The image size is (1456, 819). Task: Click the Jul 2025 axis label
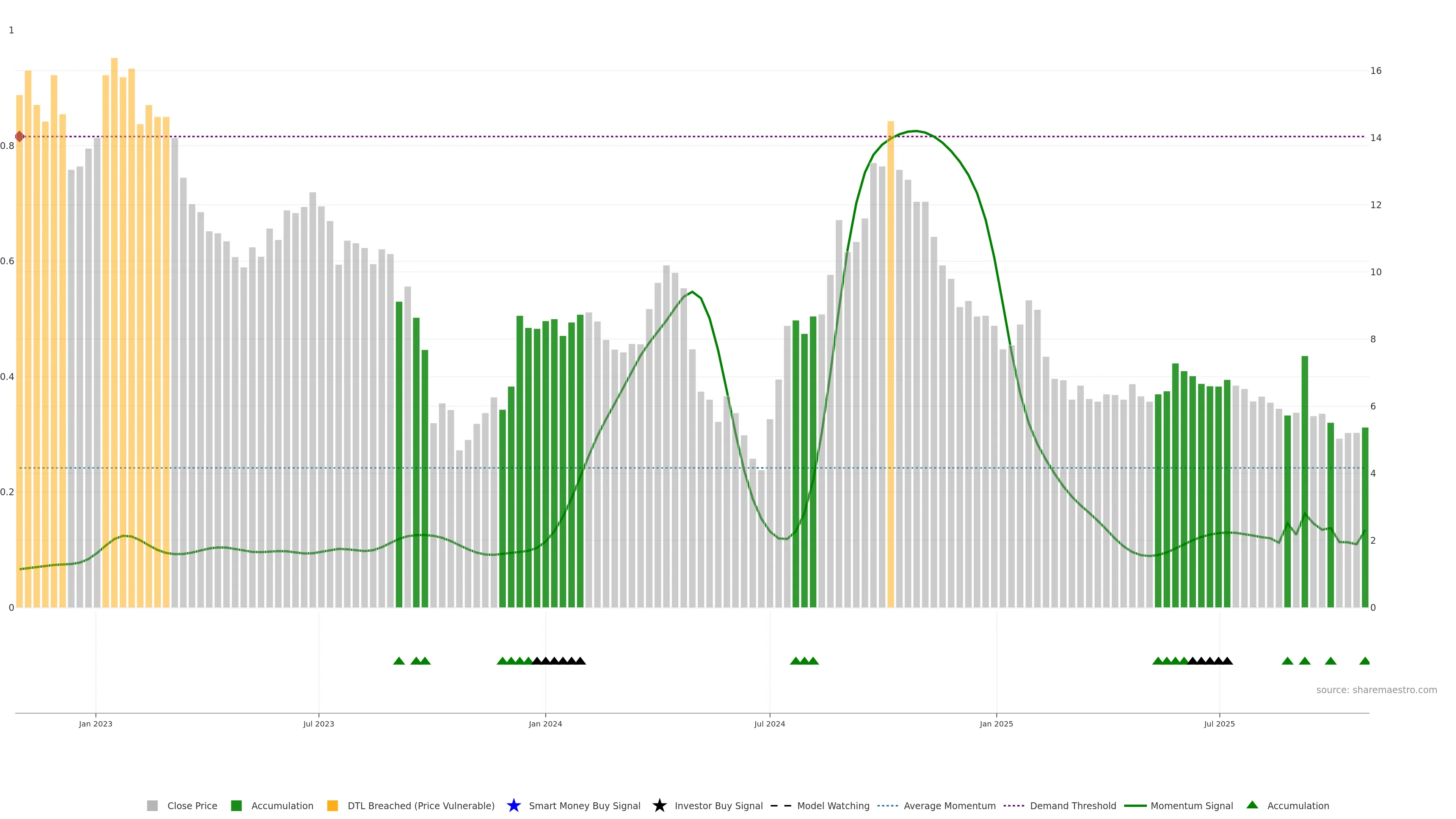coord(1219,723)
